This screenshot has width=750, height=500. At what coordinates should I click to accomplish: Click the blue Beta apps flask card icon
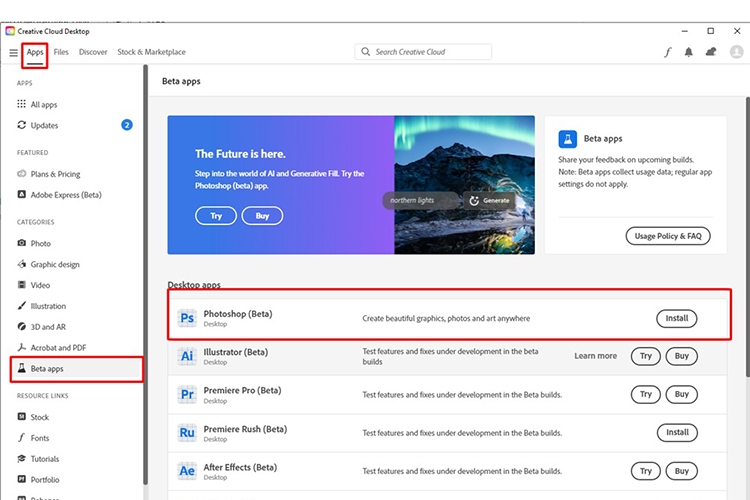tap(568, 139)
